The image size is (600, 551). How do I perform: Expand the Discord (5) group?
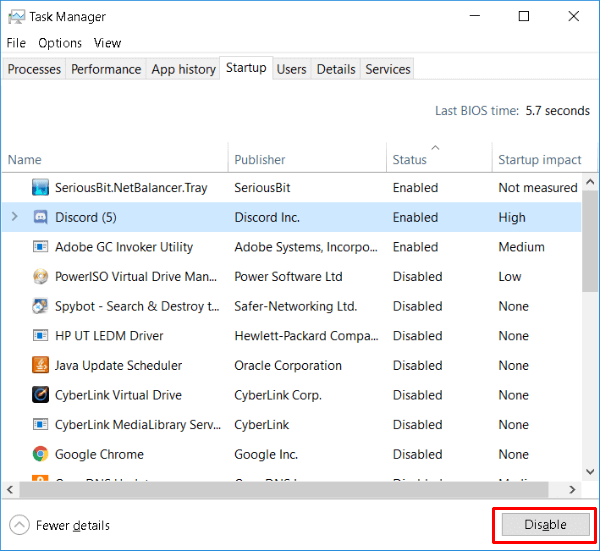tap(15, 217)
